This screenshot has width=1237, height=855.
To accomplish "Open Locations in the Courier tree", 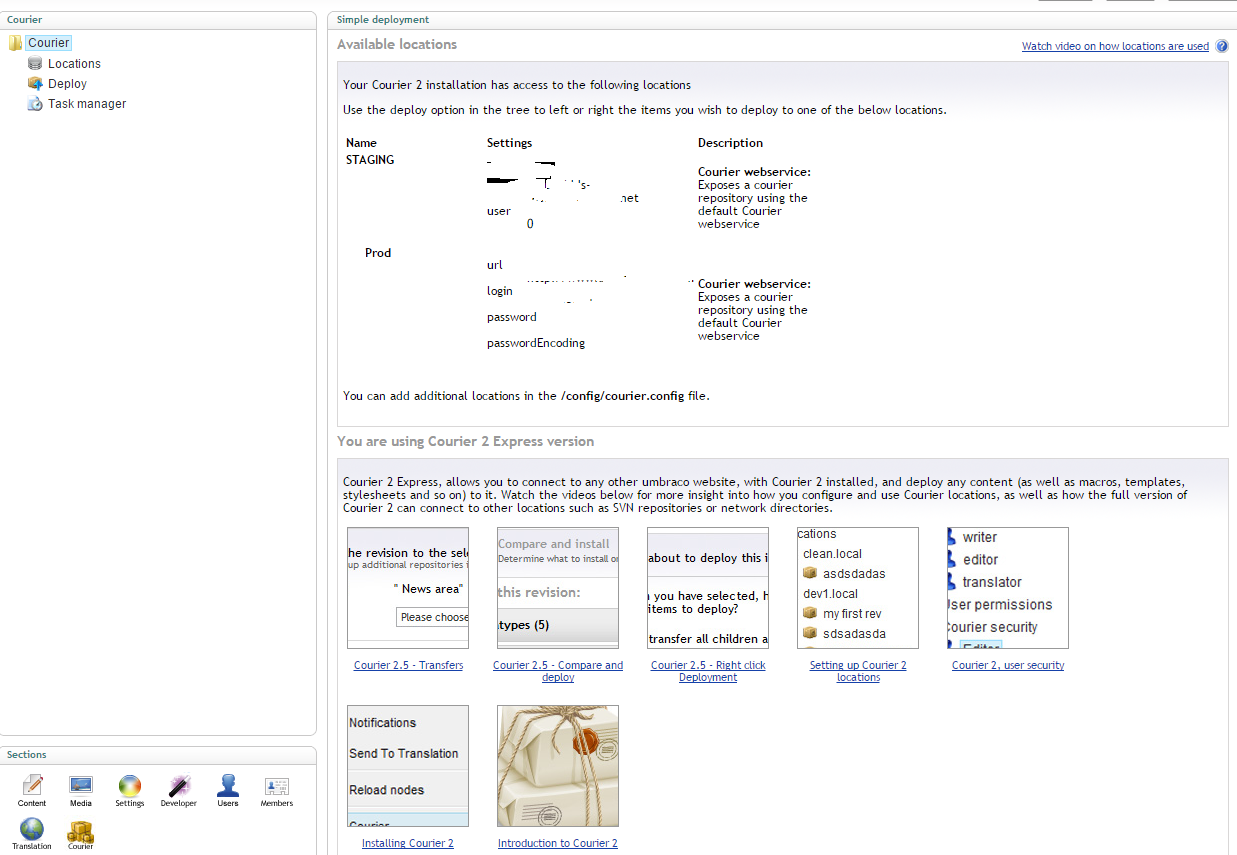I will (x=74, y=63).
